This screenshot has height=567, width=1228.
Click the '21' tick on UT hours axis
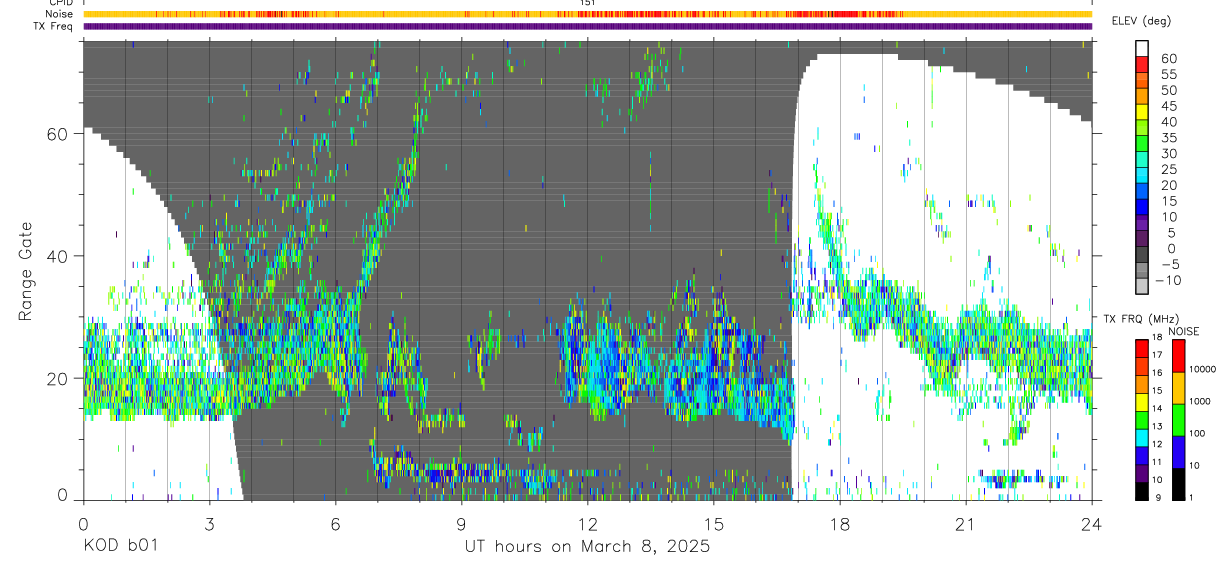[965, 523]
